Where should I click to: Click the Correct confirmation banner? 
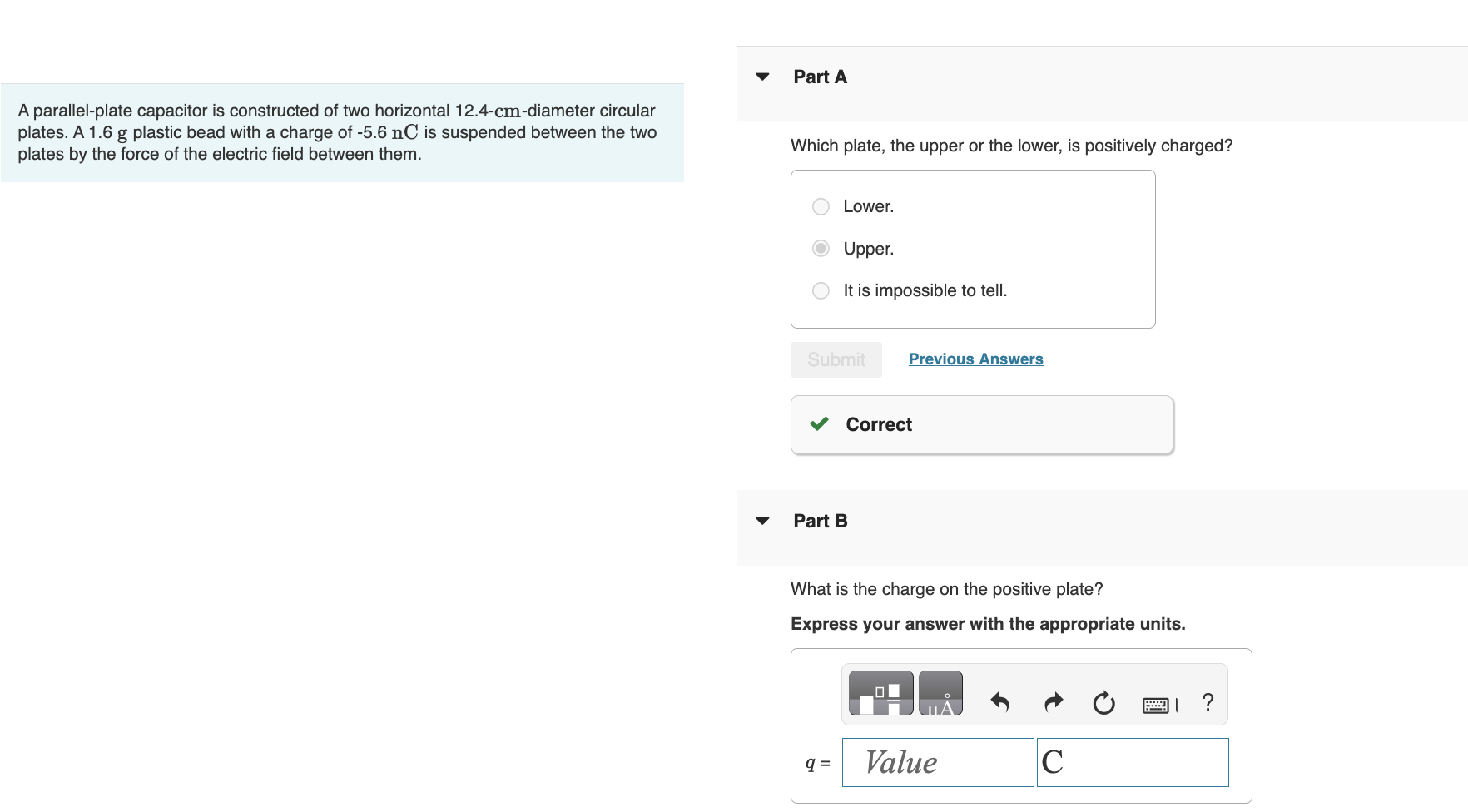pos(980,424)
